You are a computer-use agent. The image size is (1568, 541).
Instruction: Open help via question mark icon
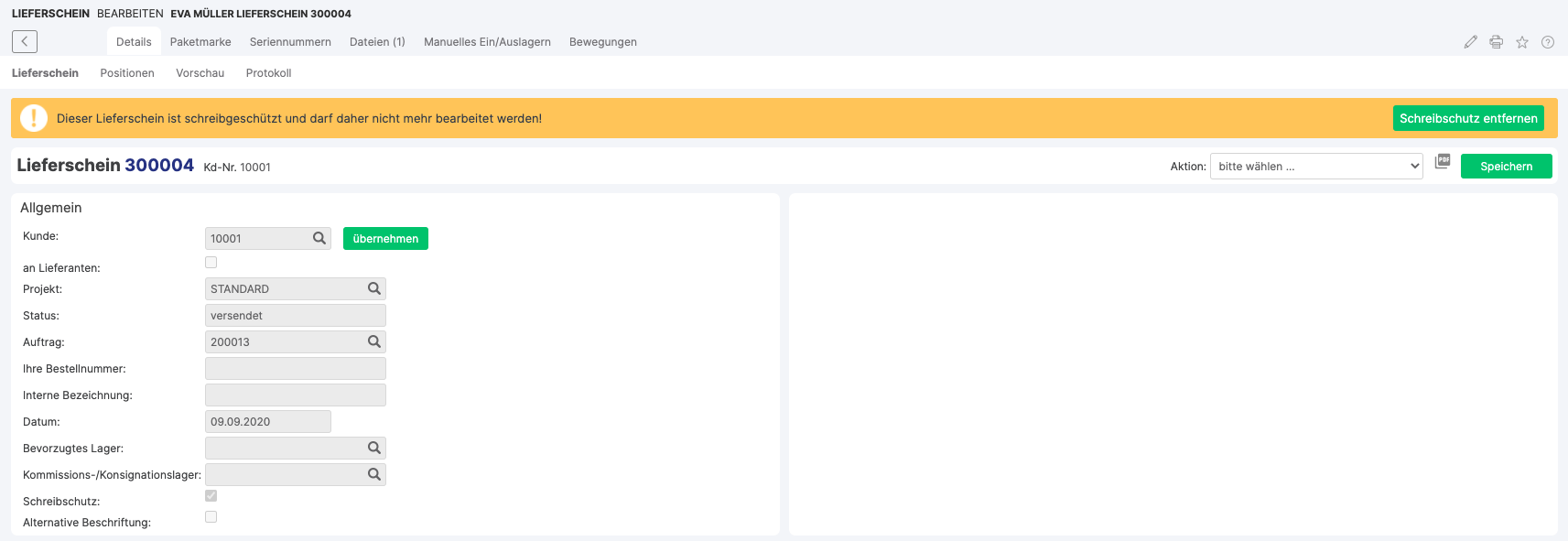click(x=1547, y=42)
